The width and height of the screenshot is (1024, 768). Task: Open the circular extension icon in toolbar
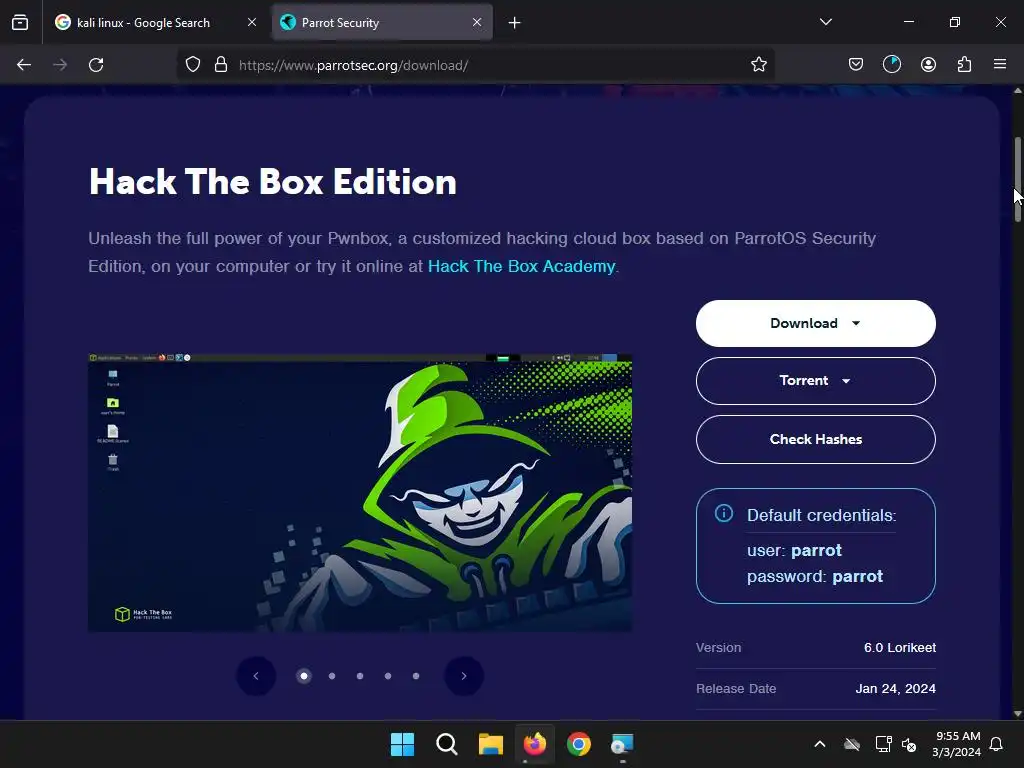[x=891, y=65]
